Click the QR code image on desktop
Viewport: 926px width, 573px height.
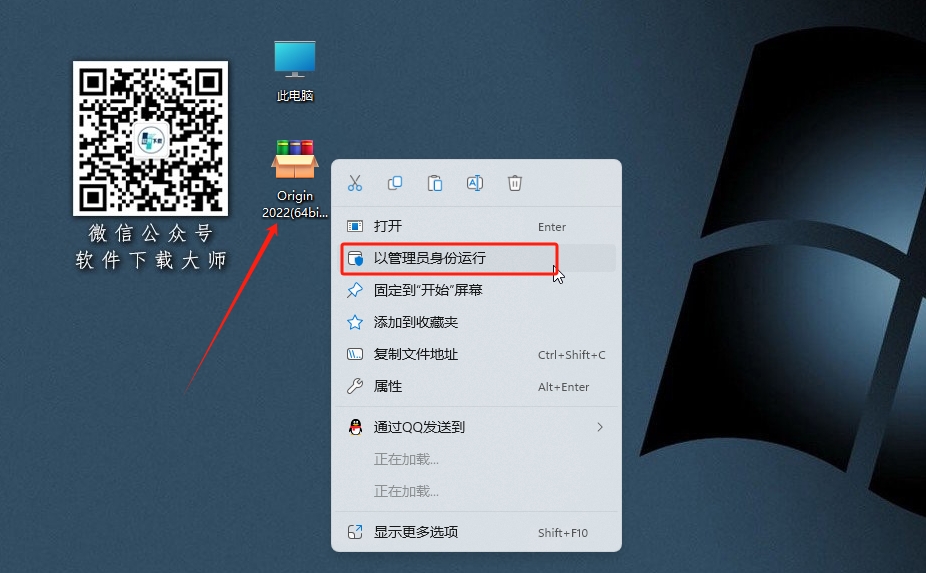click(x=150, y=138)
